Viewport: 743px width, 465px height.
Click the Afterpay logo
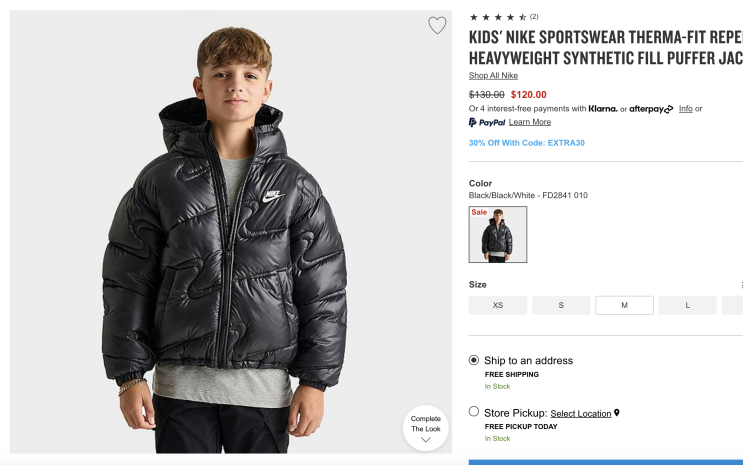(x=651, y=109)
